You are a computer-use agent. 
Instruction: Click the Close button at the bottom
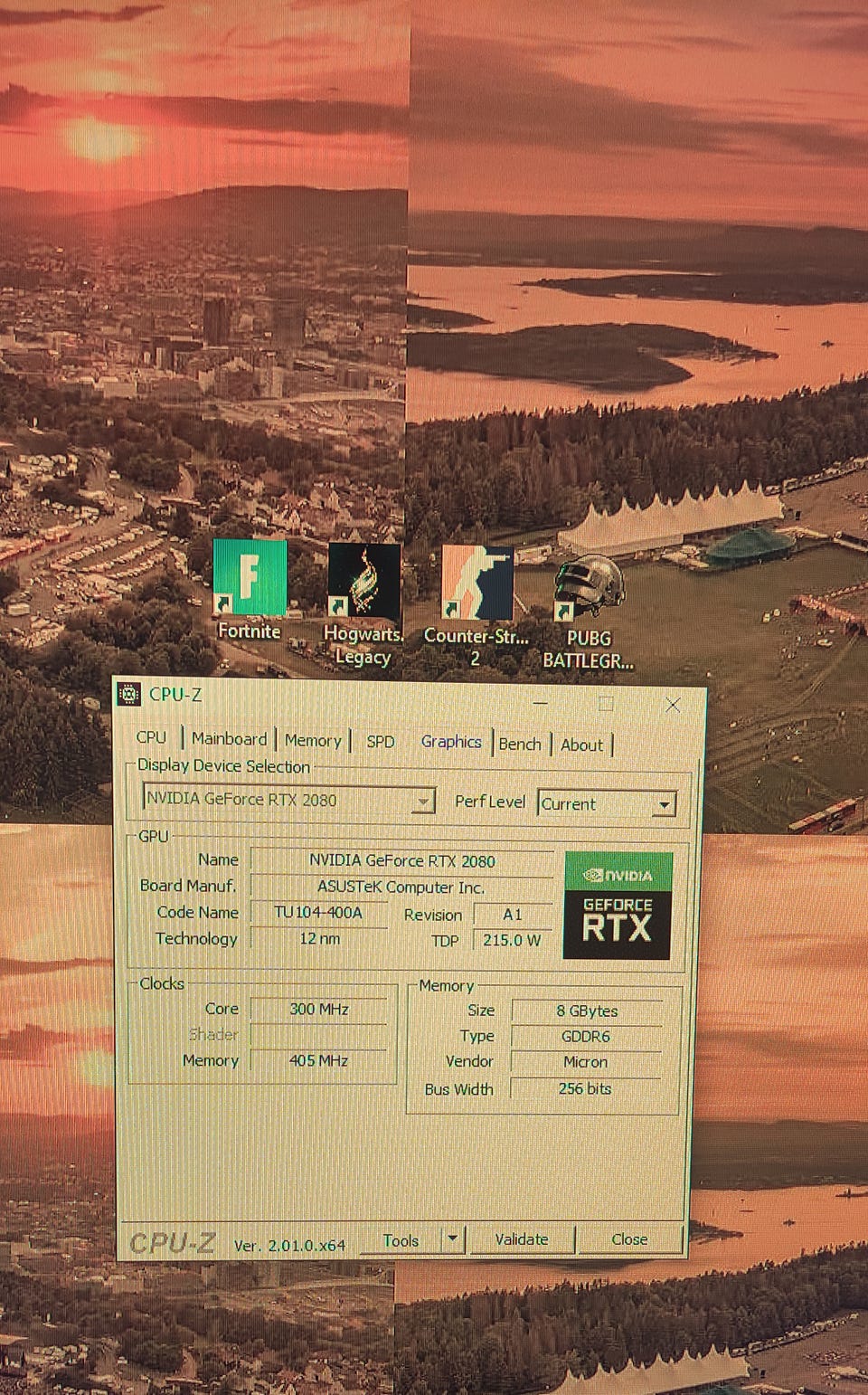tap(629, 1239)
